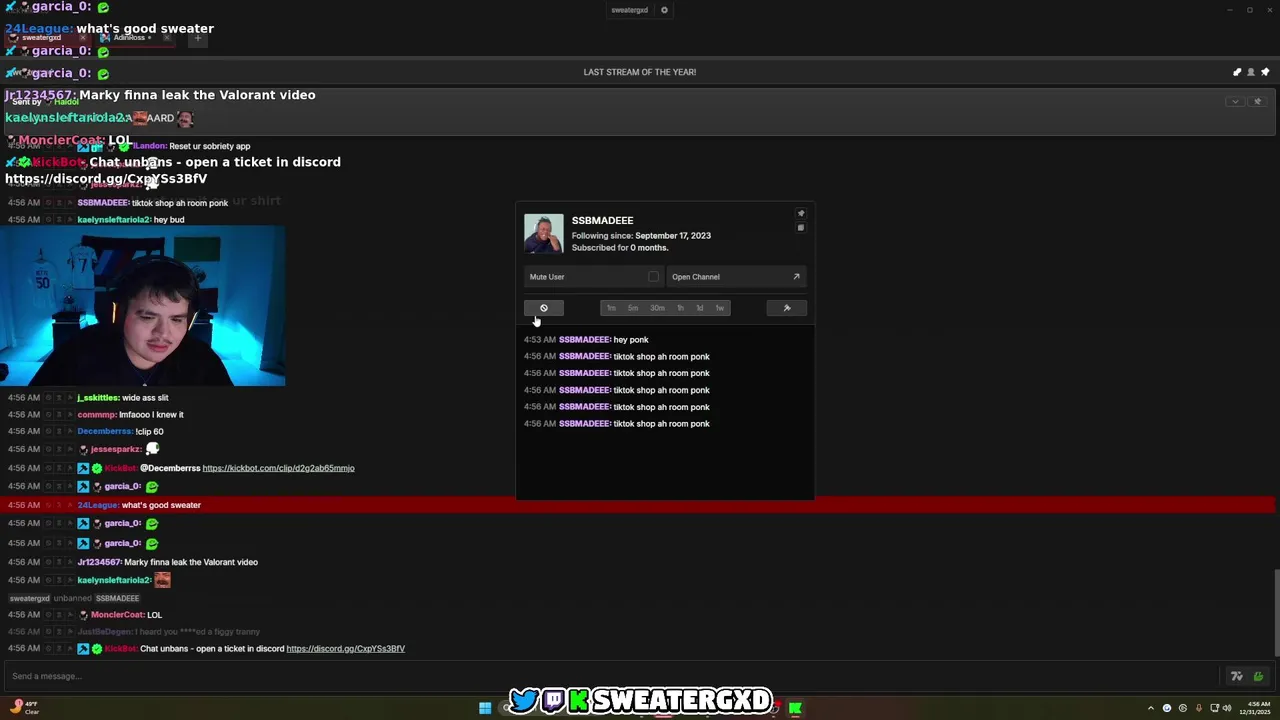
Task: Open the 7TV emote picker
Action: [x=1237, y=676]
